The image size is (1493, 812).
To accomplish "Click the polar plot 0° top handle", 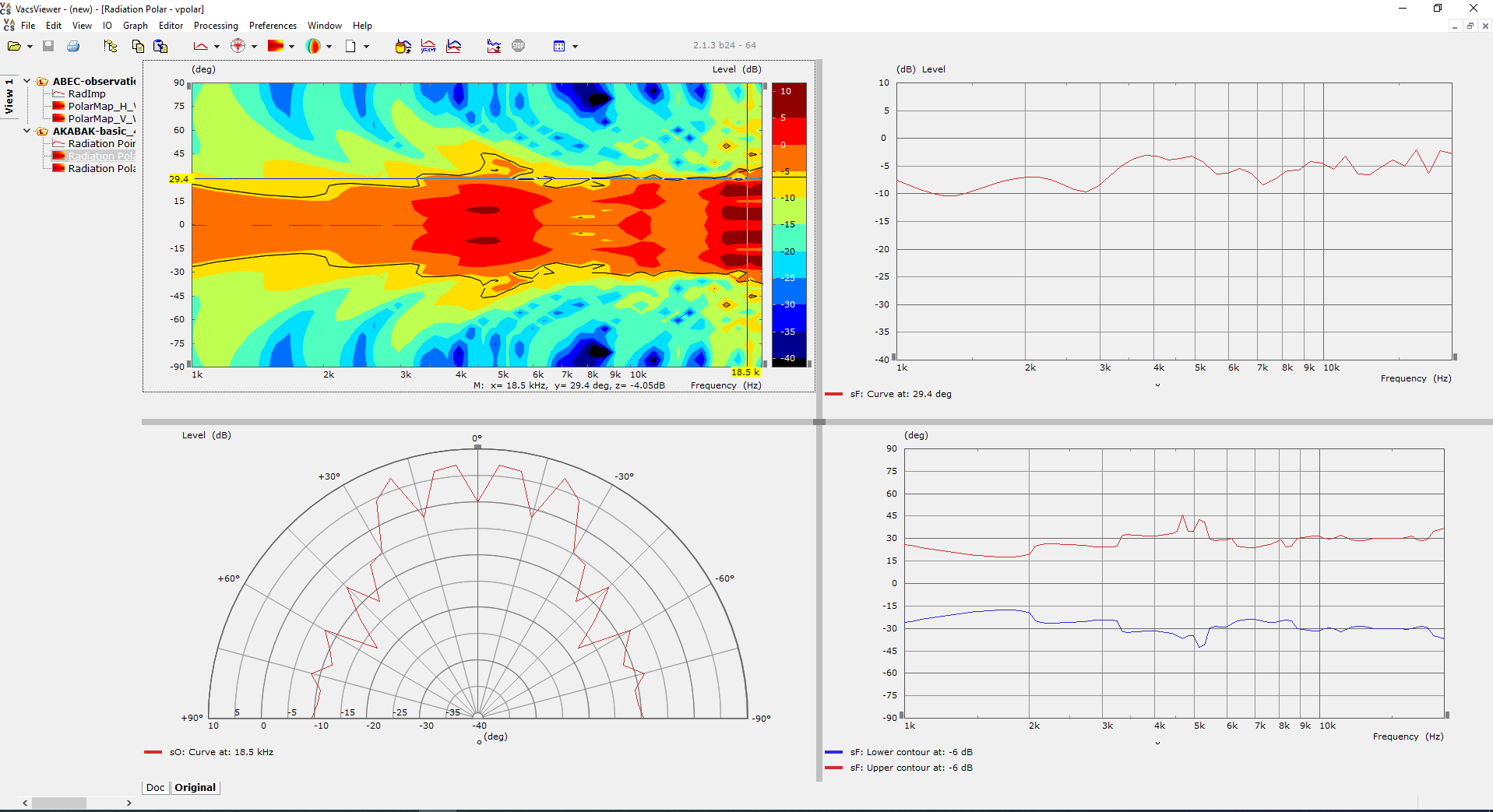I will [x=477, y=446].
